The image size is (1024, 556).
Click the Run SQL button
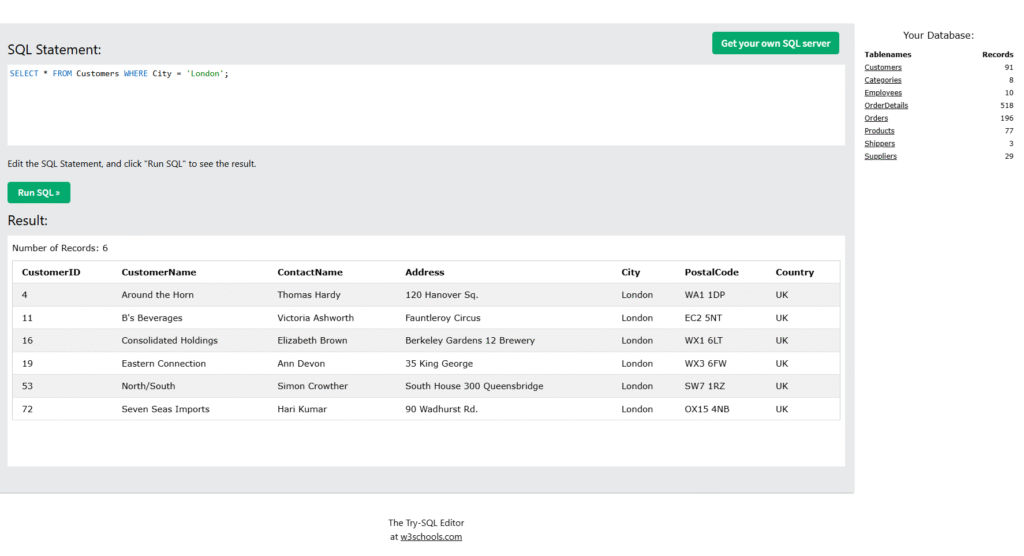point(39,193)
